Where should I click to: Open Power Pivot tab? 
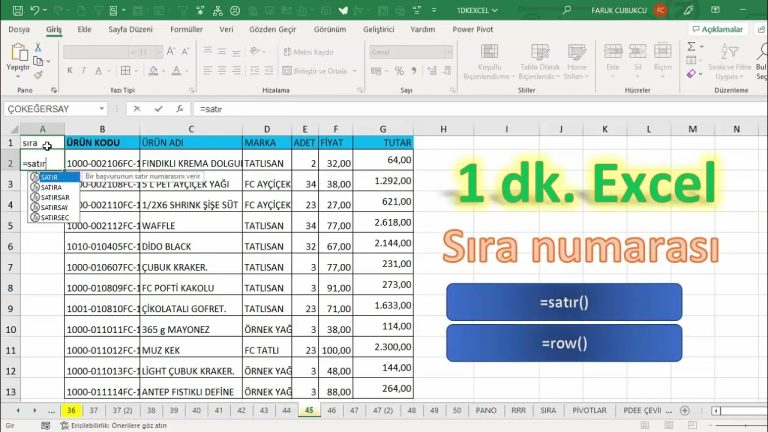click(473, 29)
